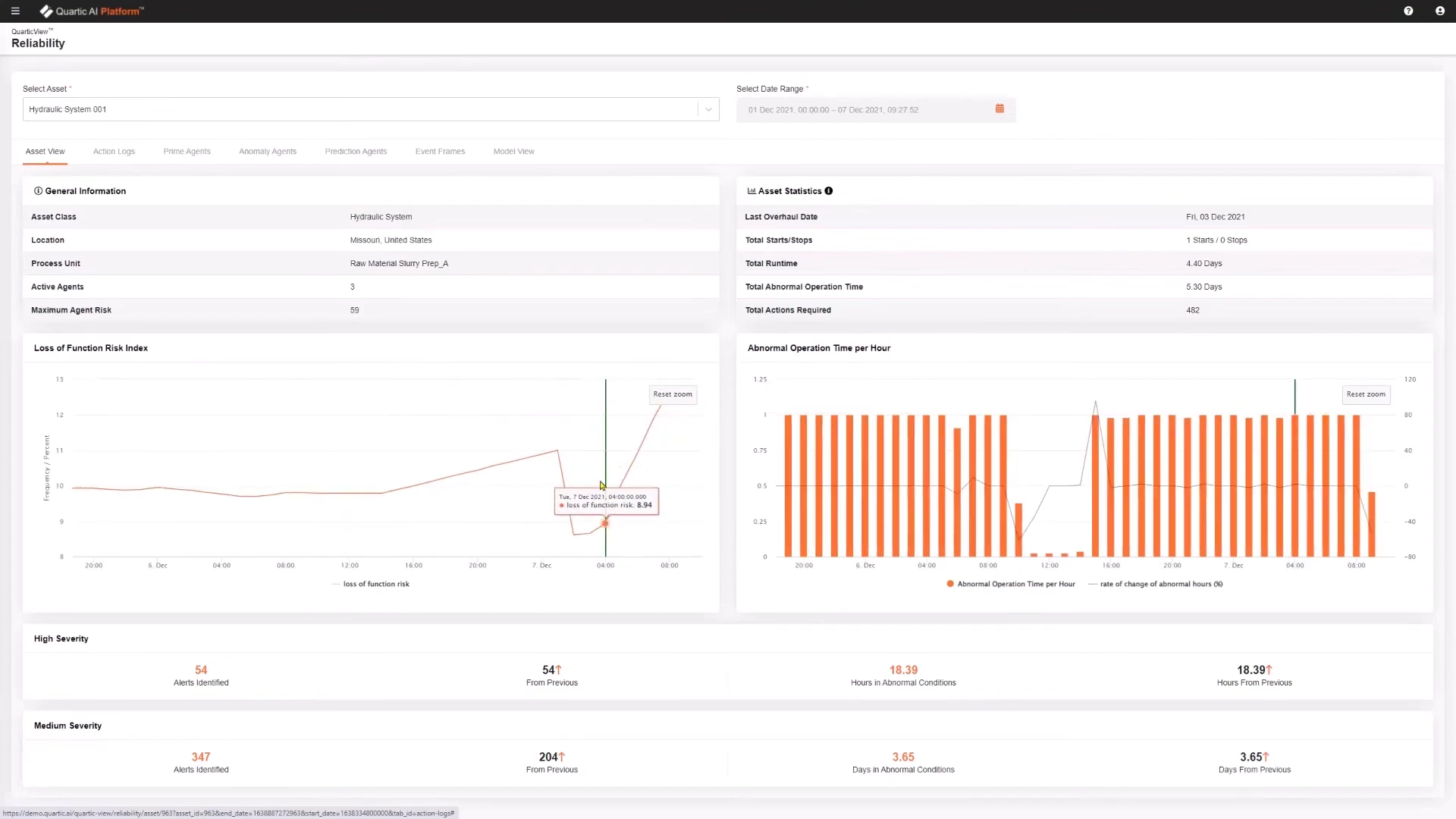
Task: Click the highlighted risk data point marker
Action: pos(605,523)
